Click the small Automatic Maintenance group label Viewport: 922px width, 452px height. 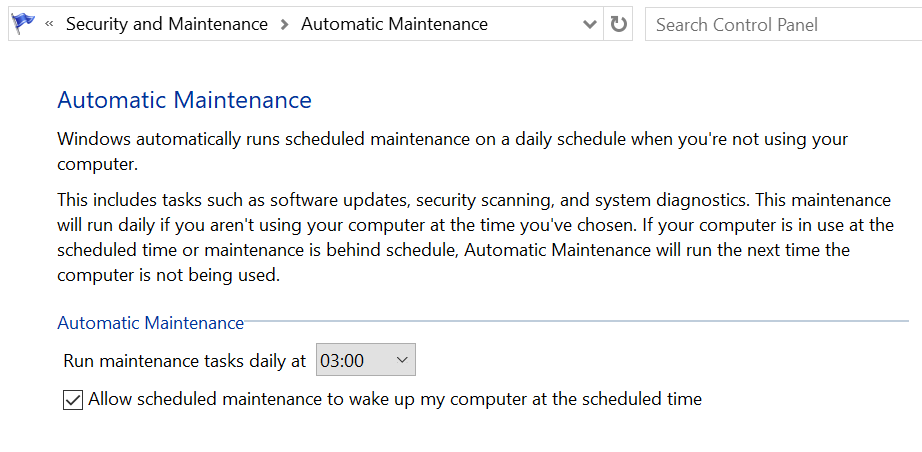click(150, 323)
